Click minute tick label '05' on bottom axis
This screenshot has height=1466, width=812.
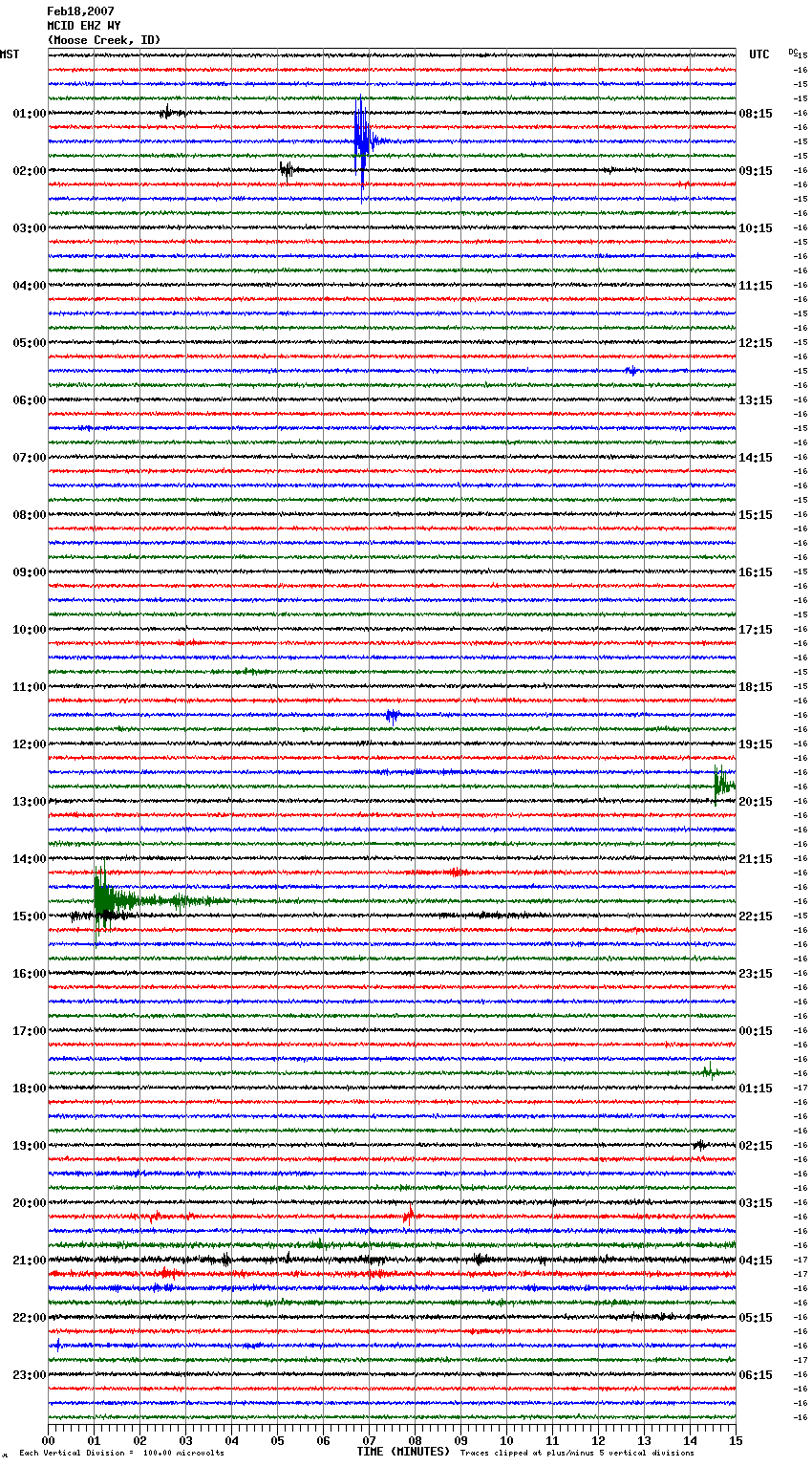click(x=277, y=1440)
